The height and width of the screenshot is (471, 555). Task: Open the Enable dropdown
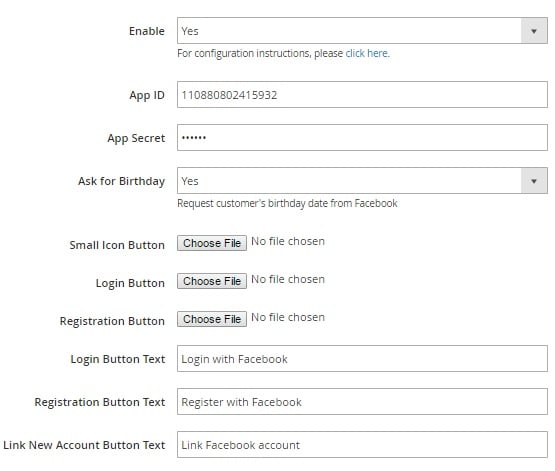pos(362,31)
